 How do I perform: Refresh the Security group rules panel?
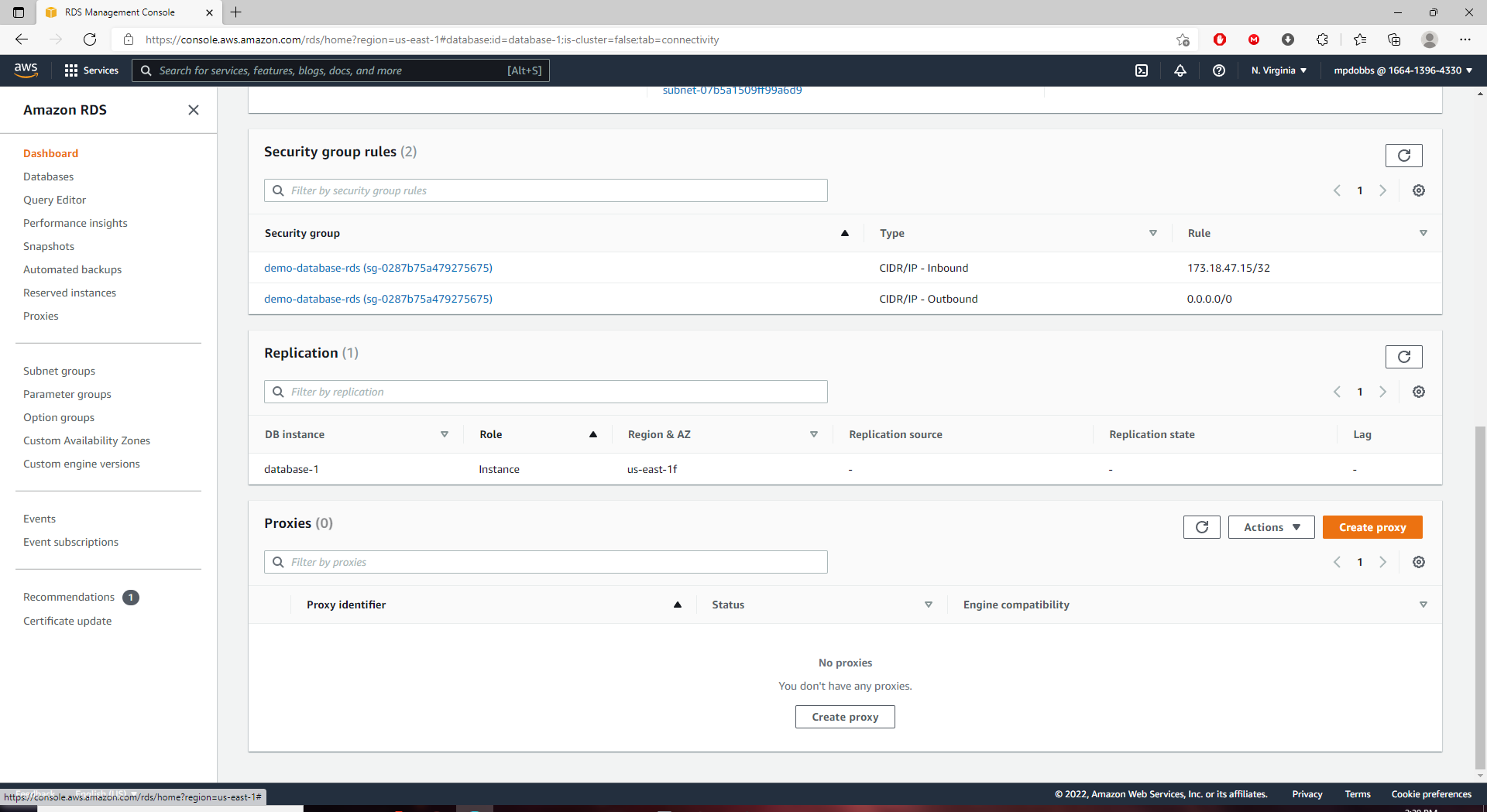click(x=1403, y=156)
